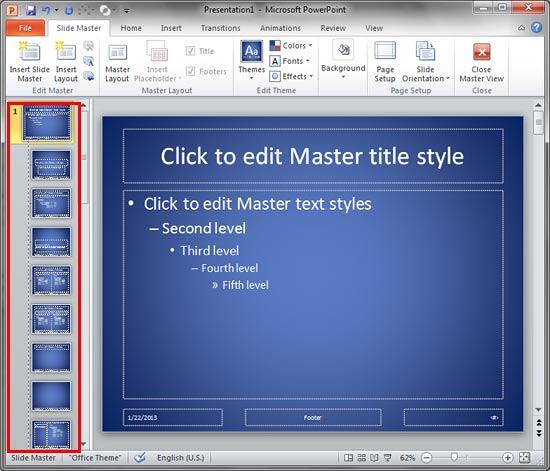The height and width of the screenshot is (471, 550).
Task: Click the Insert Slide Master icon
Action: 29,62
